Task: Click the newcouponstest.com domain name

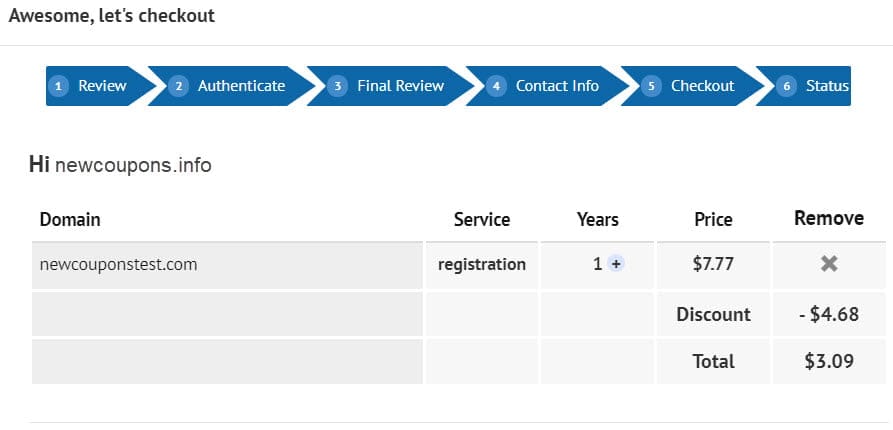Action: (x=118, y=264)
